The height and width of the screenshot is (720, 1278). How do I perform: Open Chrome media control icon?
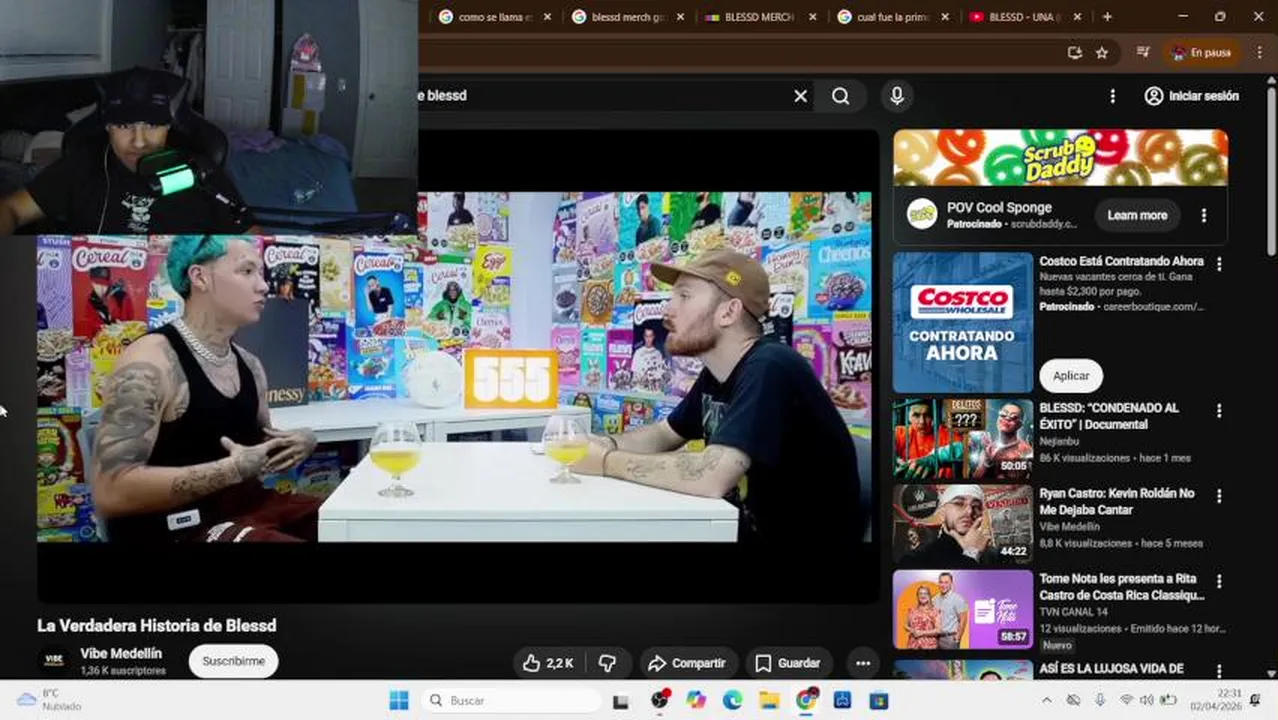click(1144, 53)
